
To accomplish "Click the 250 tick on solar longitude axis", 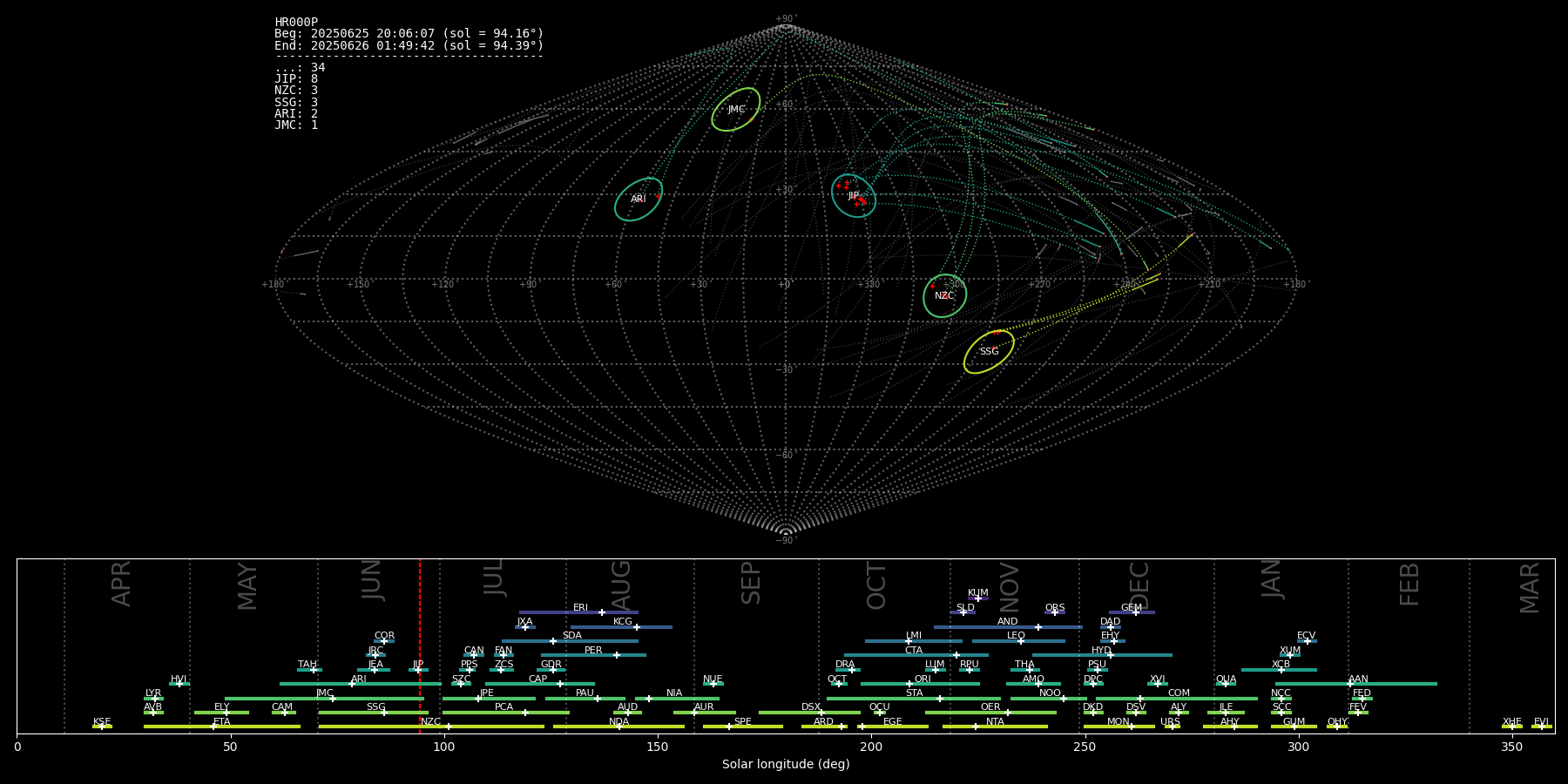I will (1085, 747).
